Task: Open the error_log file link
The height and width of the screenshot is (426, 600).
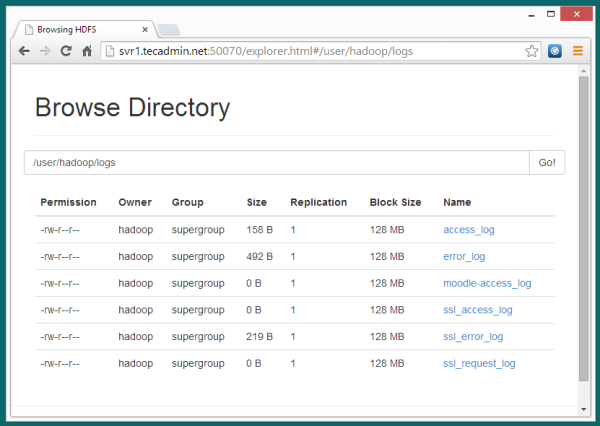Action: pos(464,256)
